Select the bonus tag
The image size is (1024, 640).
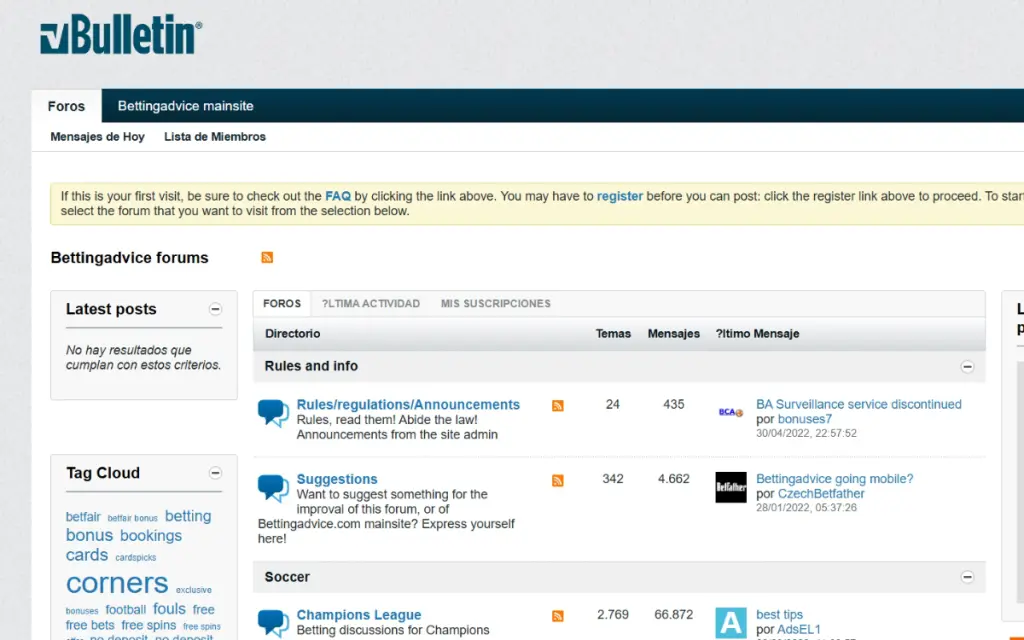tap(89, 535)
